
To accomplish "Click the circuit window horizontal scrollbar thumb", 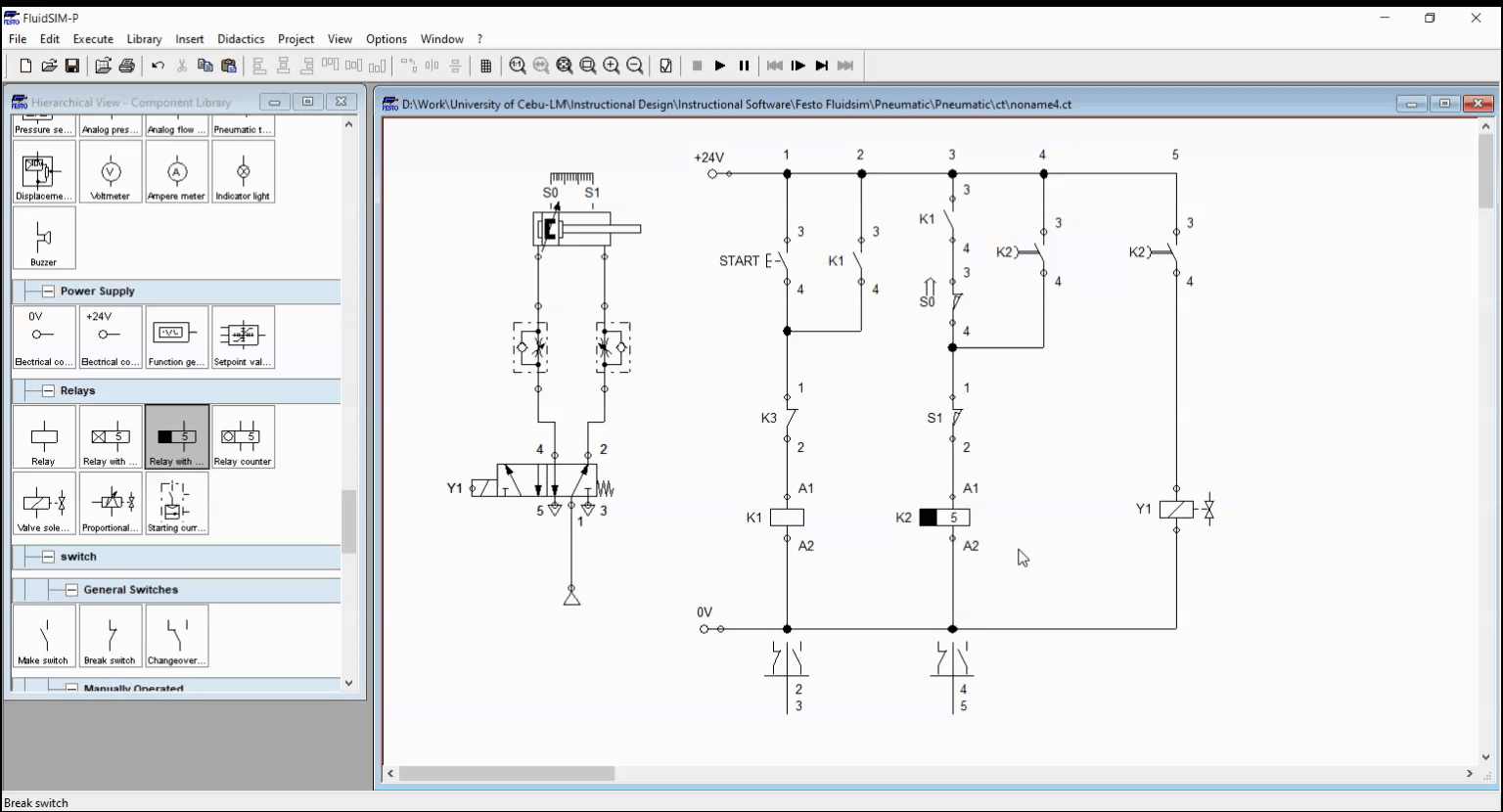I will pyautogui.click(x=507, y=774).
